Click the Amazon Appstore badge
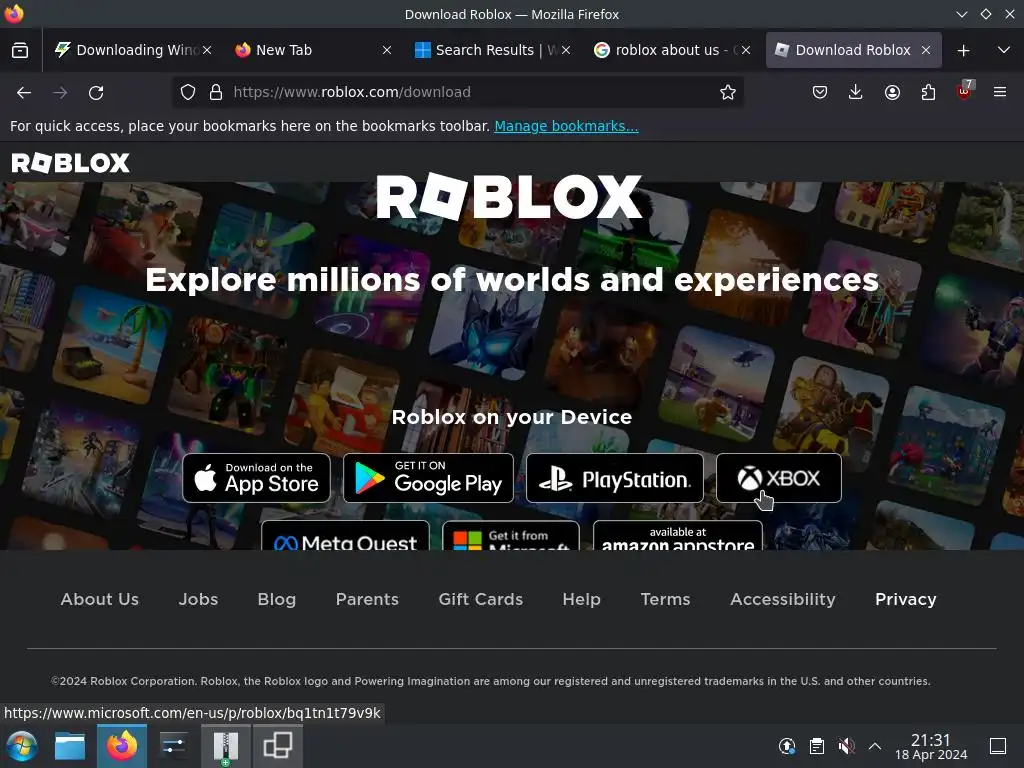This screenshot has width=1024, height=768. pos(678,536)
